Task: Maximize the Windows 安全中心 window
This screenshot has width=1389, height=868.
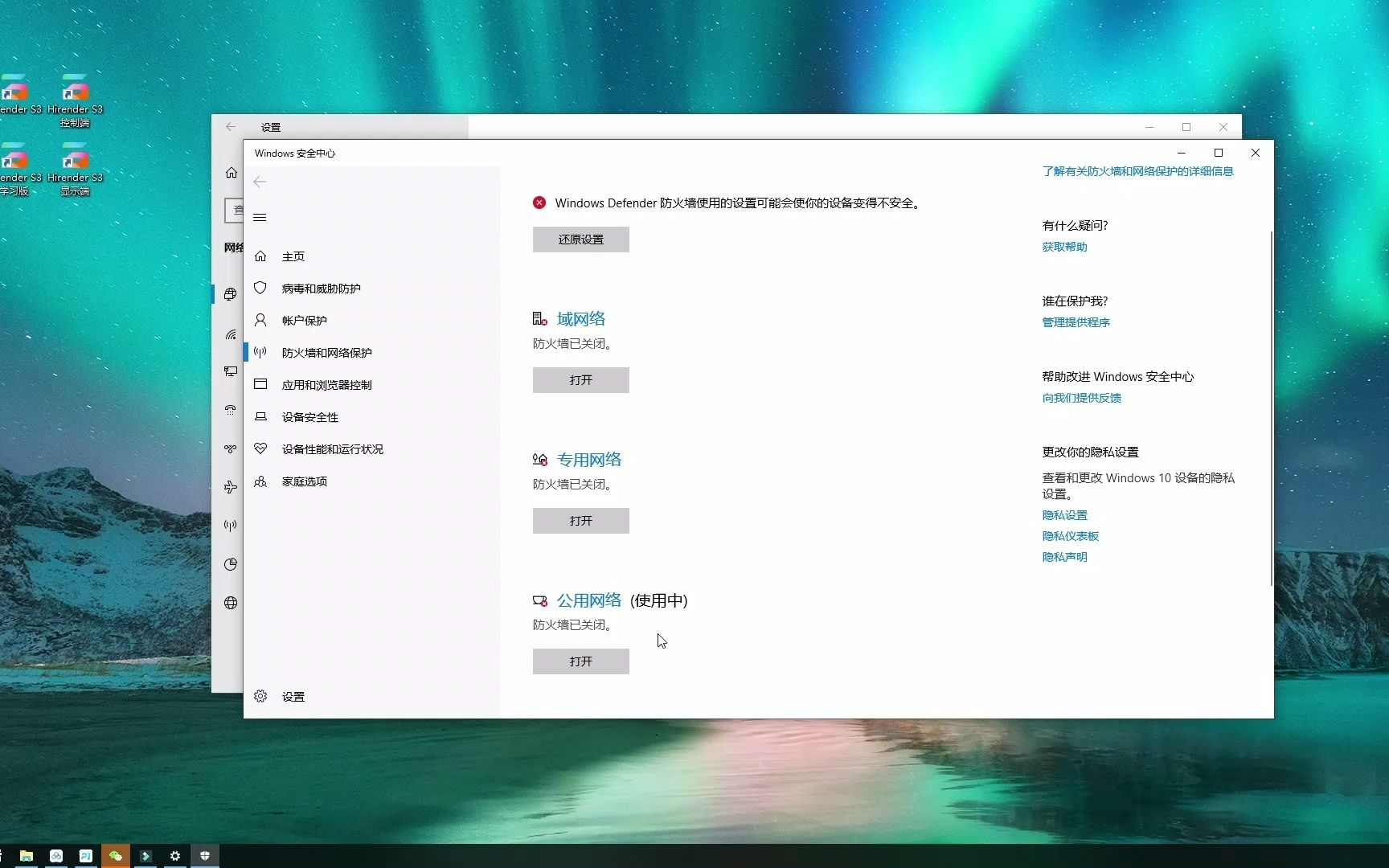Action: point(1219,153)
